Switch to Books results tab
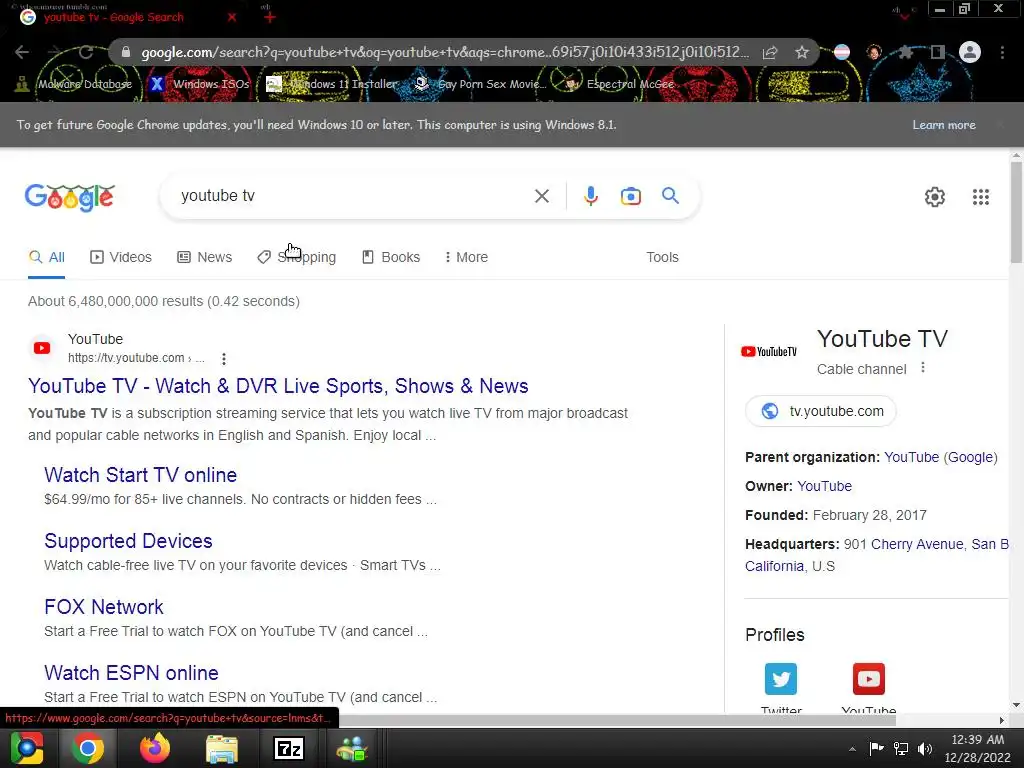Image resolution: width=1024 pixels, height=768 pixels. [391, 257]
